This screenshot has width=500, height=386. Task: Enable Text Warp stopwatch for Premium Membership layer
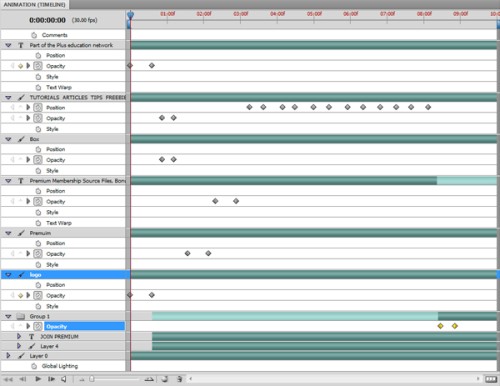(38, 223)
